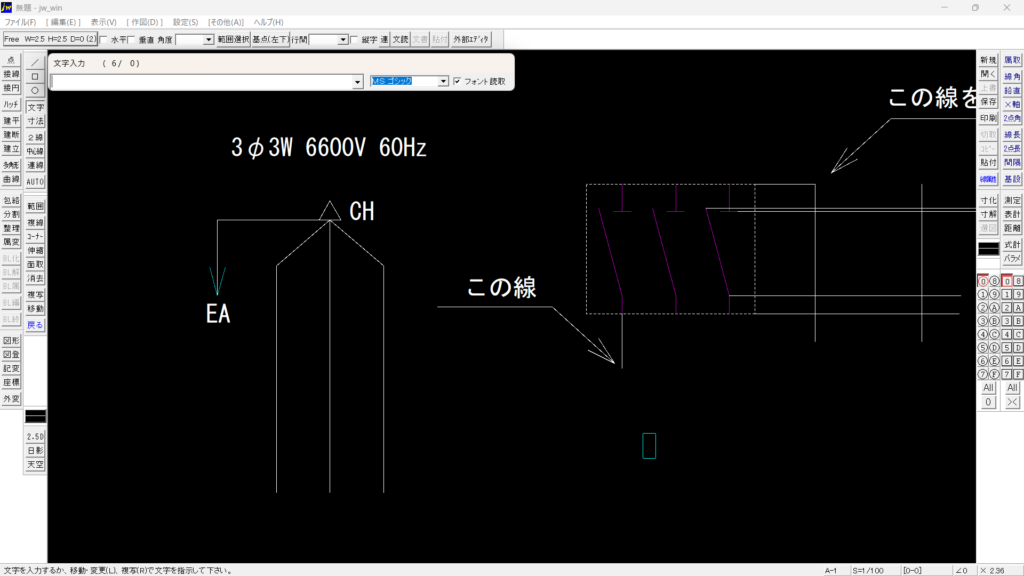
Task: Toggle the 垂直 vertical checkbox
Action: point(132,40)
